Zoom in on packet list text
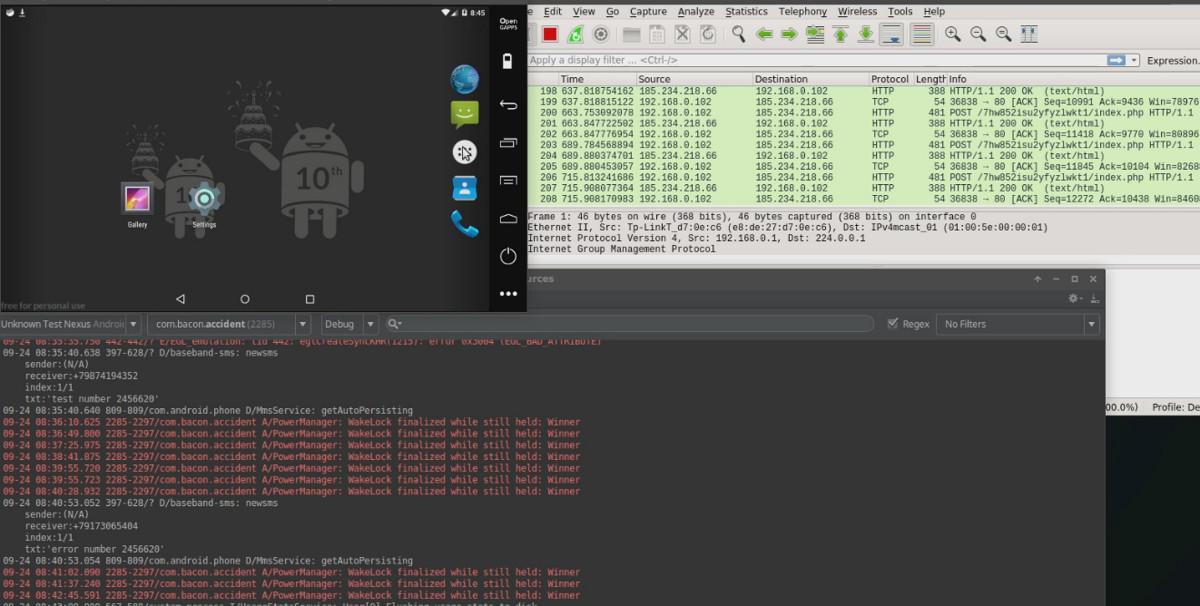Screen dimensions: 1200x606 click(953, 34)
